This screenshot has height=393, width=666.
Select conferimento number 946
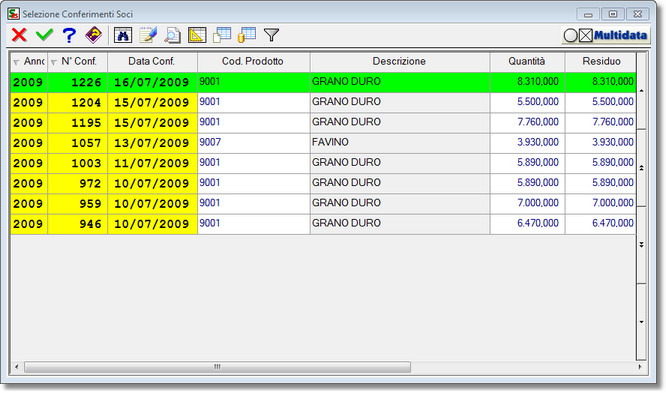click(x=78, y=224)
